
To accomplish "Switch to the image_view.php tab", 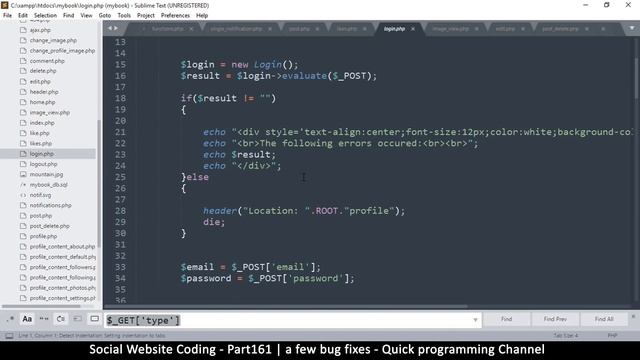I will 451,29.
